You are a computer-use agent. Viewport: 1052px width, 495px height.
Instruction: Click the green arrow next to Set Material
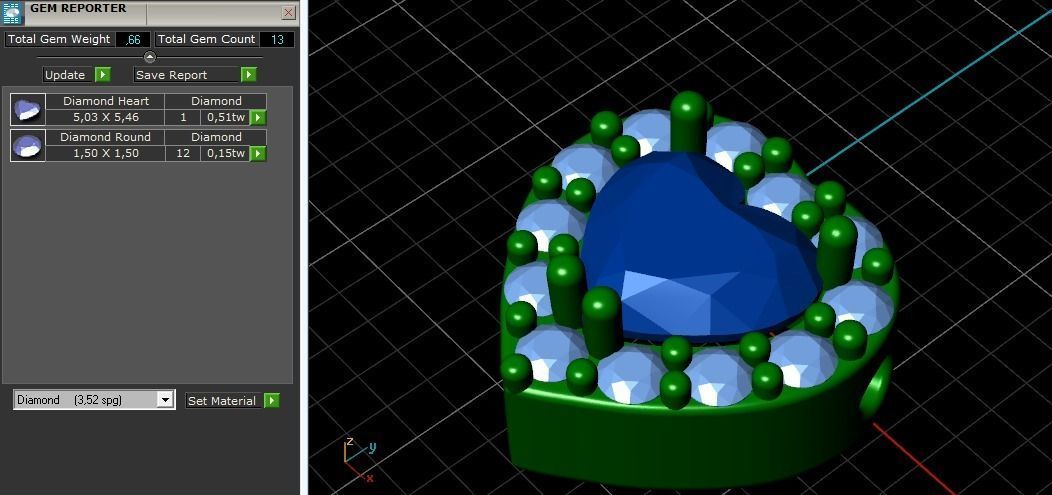272,400
